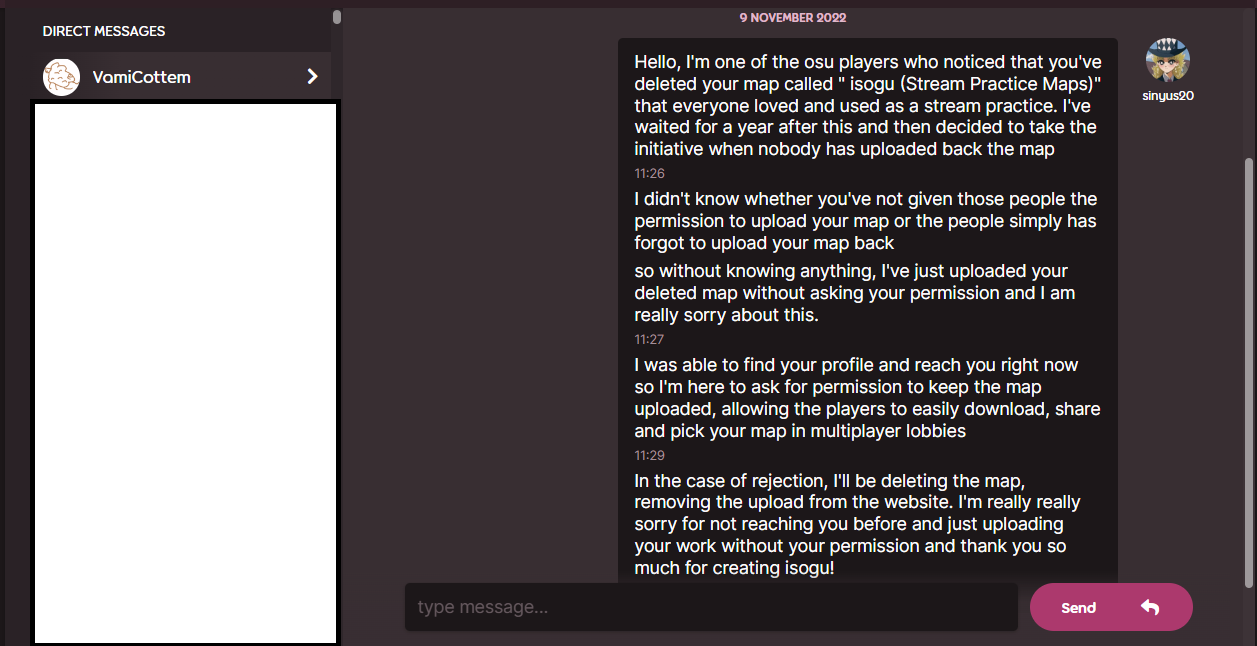Open the sinyus20 username link

[1168, 96]
